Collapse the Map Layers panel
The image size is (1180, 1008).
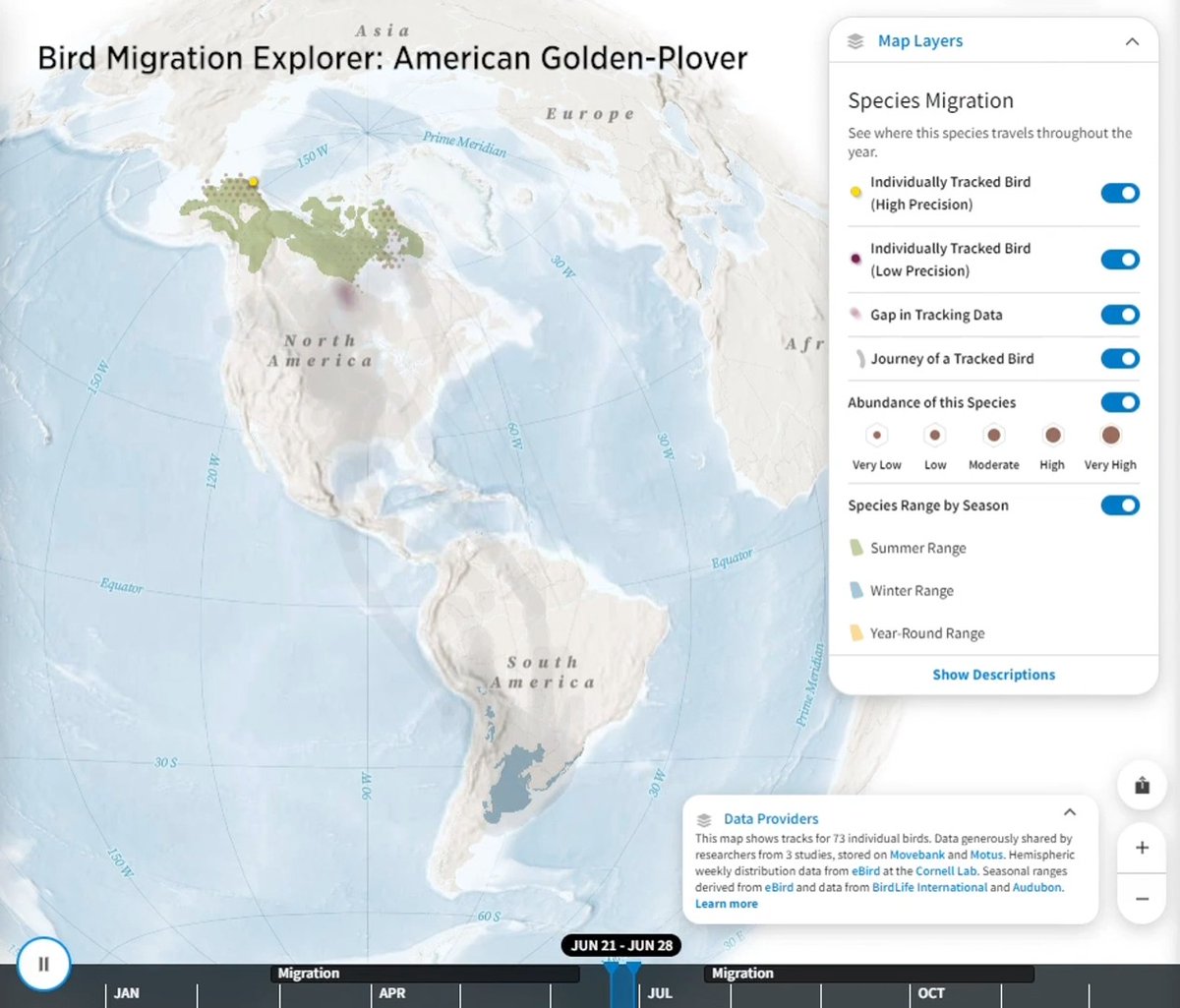pyautogui.click(x=1132, y=41)
